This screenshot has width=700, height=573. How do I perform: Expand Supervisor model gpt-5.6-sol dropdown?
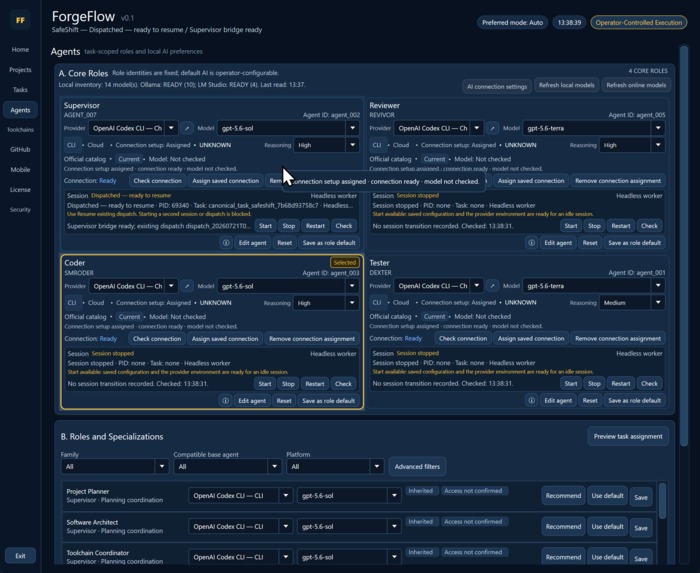(x=352, y=129)
